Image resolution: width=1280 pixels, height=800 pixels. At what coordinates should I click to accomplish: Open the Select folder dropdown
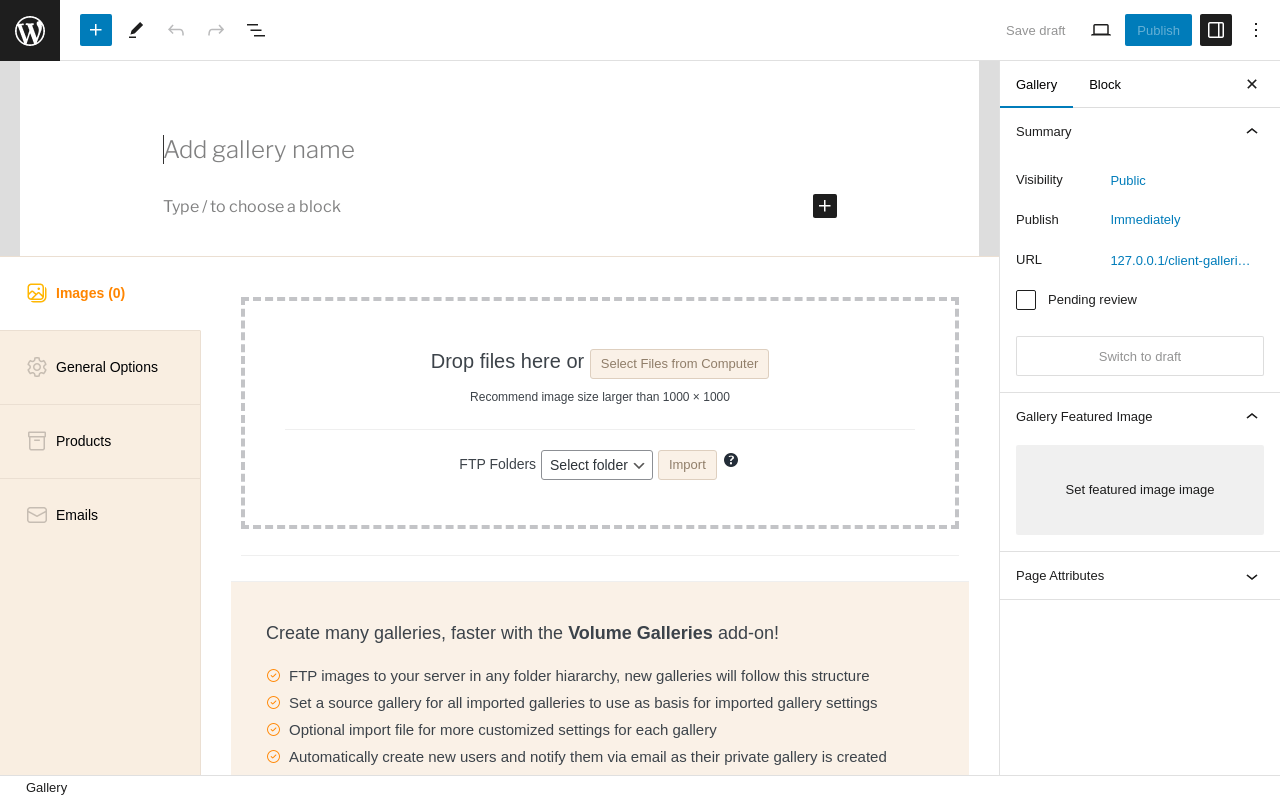(x=597, y=465)
